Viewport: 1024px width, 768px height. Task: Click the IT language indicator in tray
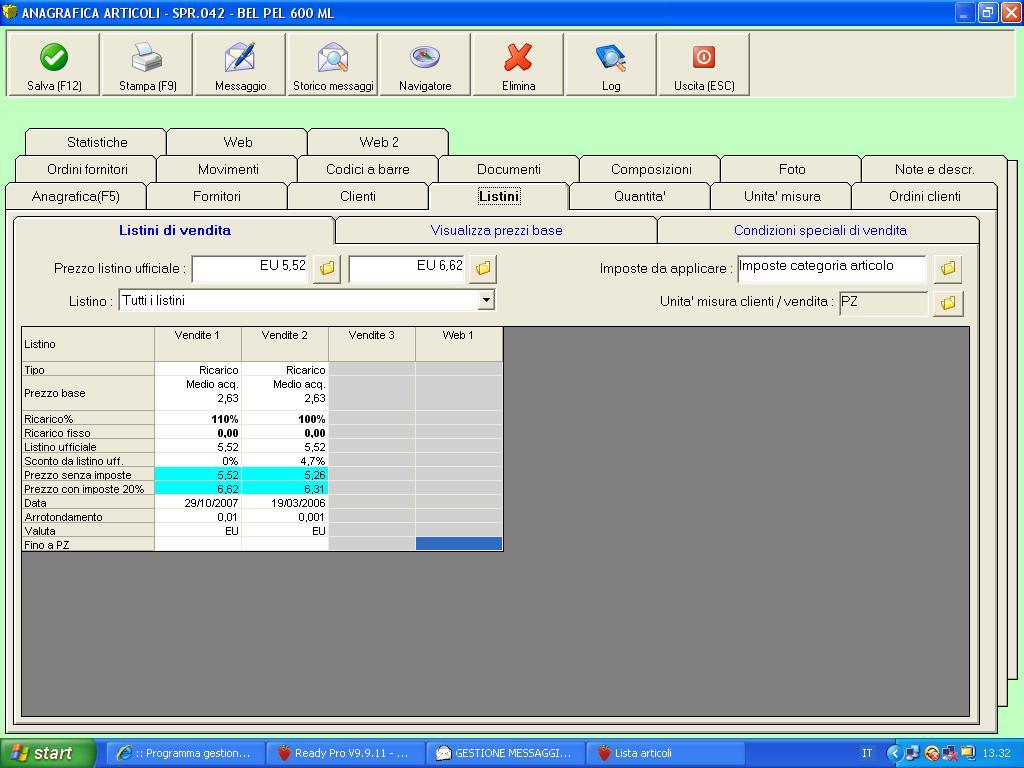tap(867, 753)
